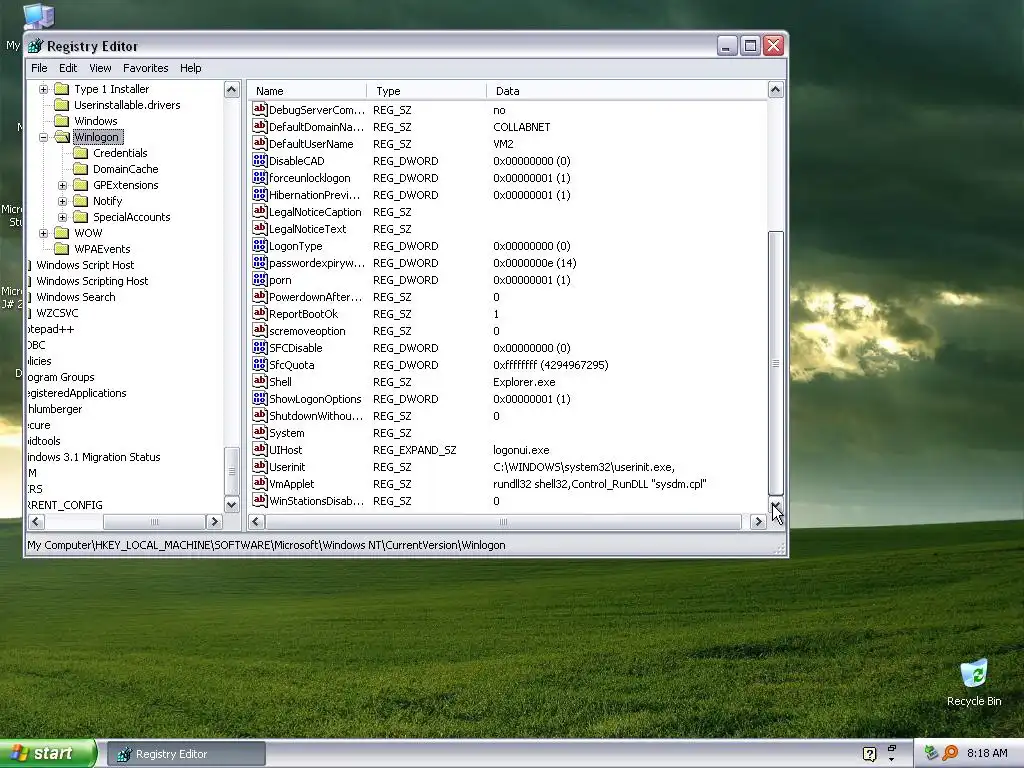Click the forceunlocklogon DWORD icon
This screenshot has height=768, width=1024.
coord(259,178)
